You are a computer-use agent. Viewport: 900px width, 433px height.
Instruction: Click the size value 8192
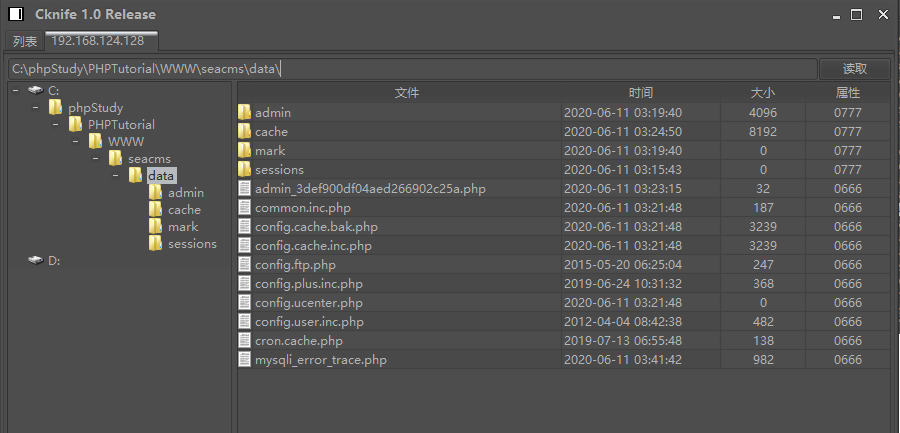[763, 132]
